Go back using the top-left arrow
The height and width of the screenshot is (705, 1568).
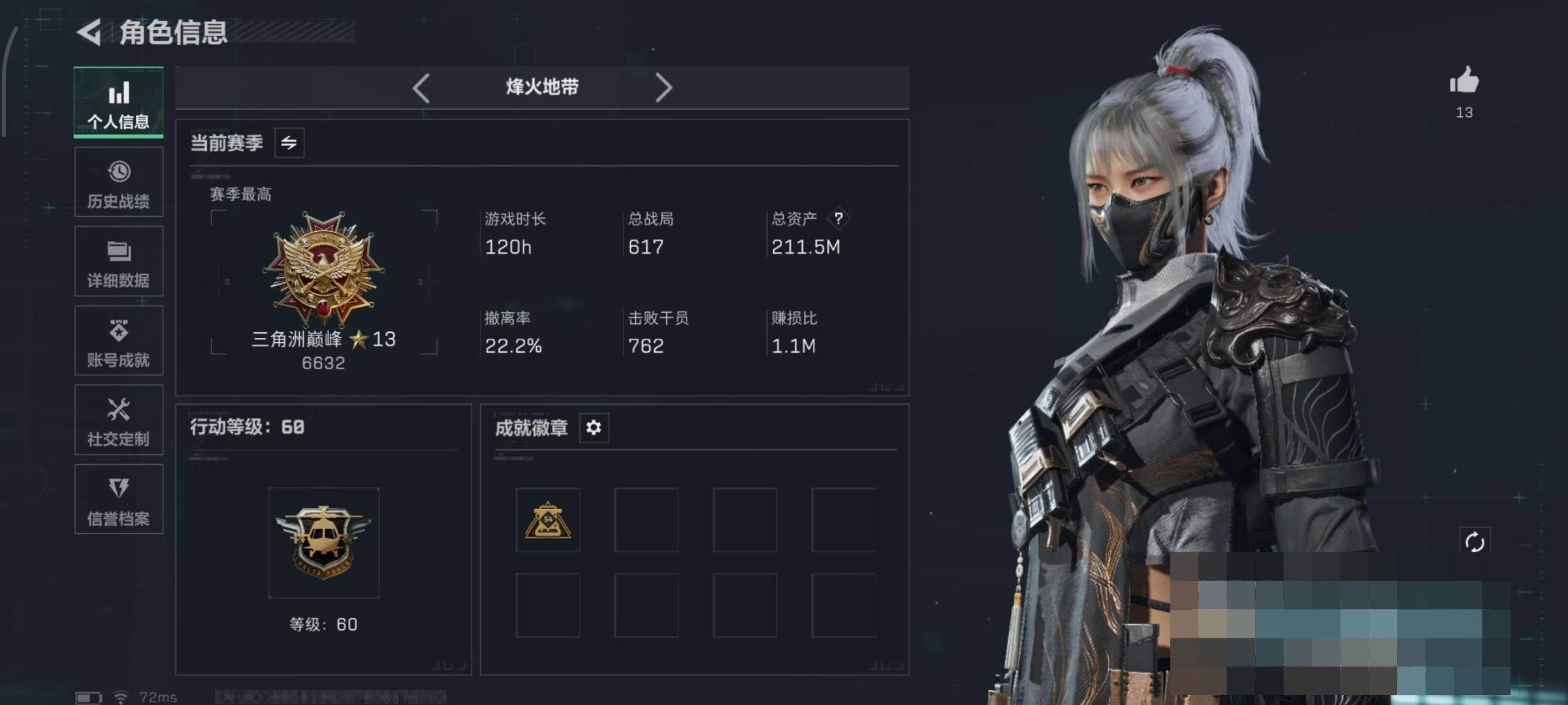pyautogui.click(x=89, y=32)
